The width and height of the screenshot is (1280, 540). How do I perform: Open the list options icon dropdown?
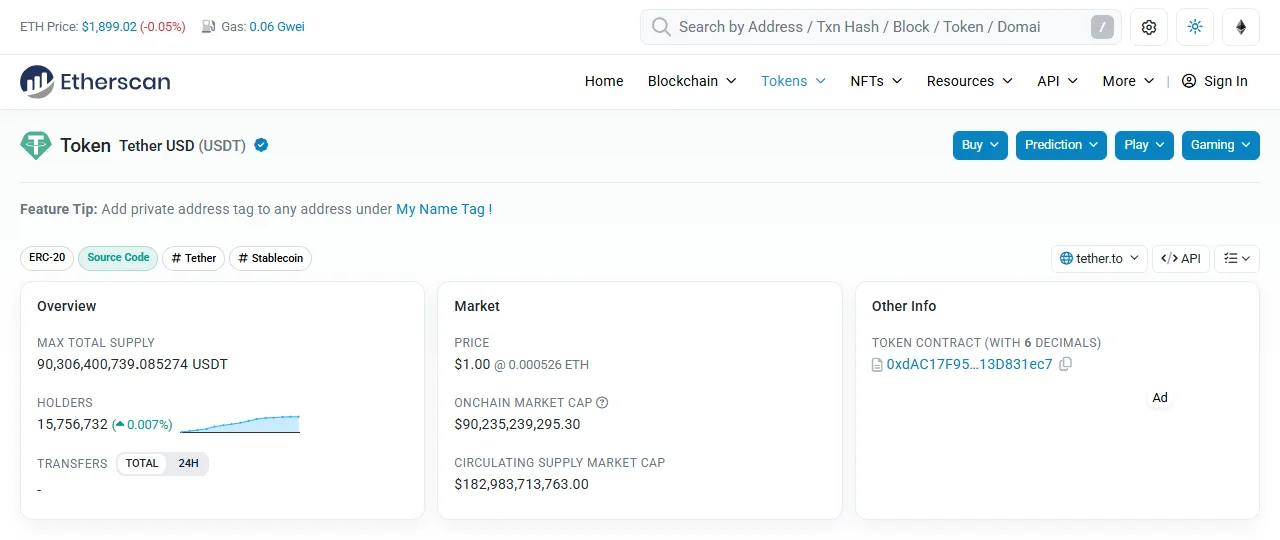point(1237,258)
